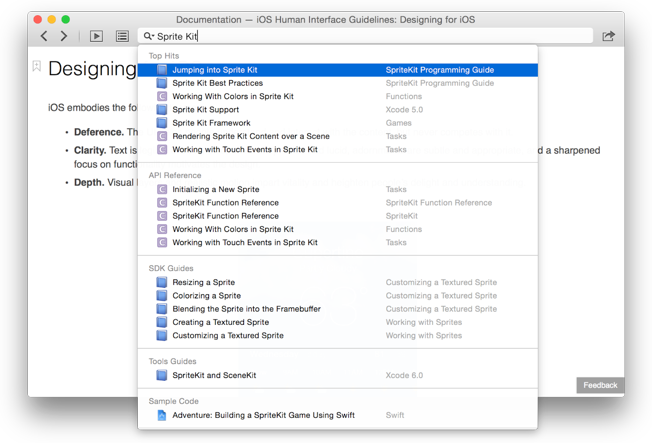Click the C icon beside Rendering Sprite Kit Content
Viewport: 652px width, 443px height.
tap(162, 136)
